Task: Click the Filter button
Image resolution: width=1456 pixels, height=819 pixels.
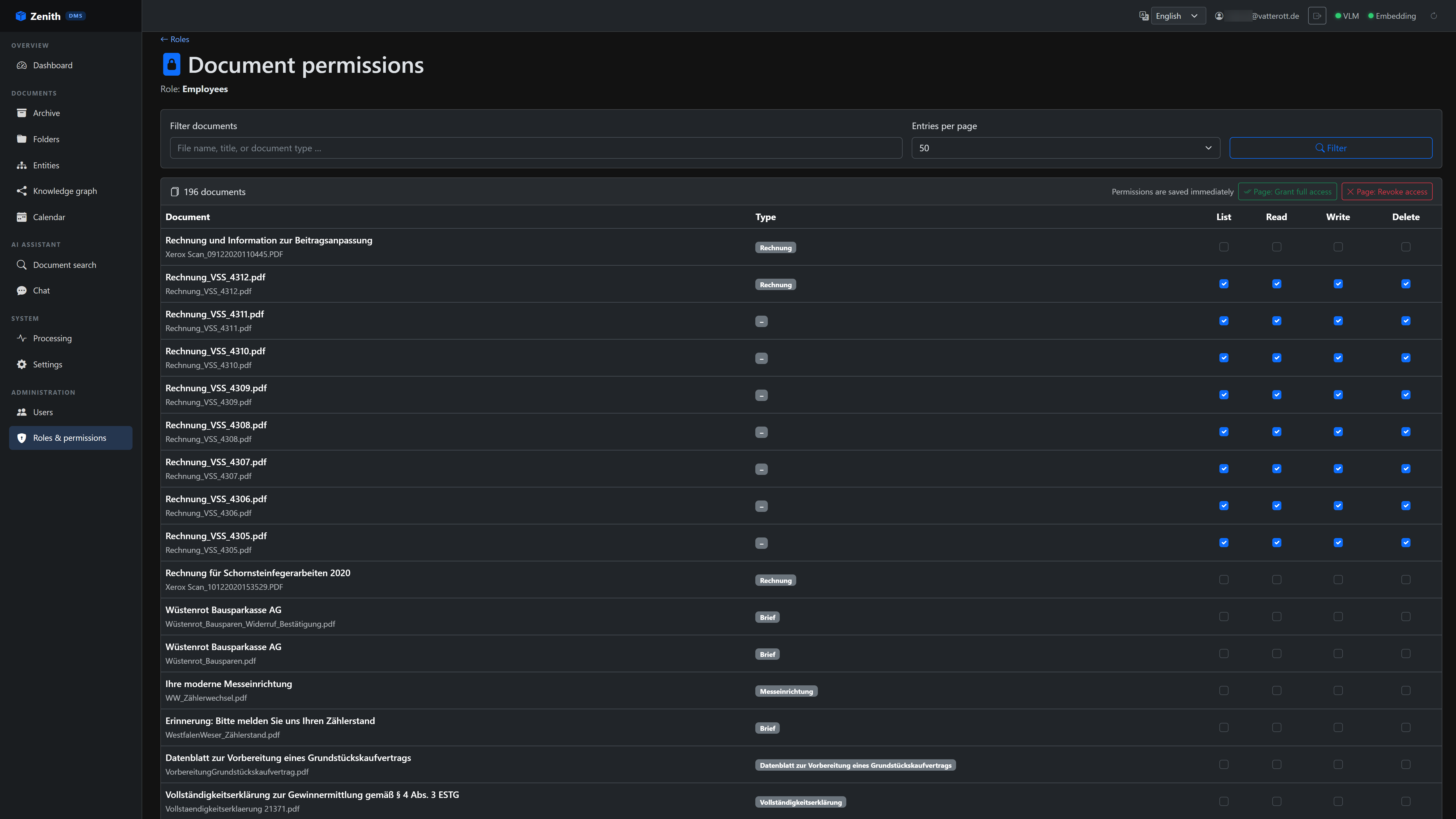Action: [1331, 148]
